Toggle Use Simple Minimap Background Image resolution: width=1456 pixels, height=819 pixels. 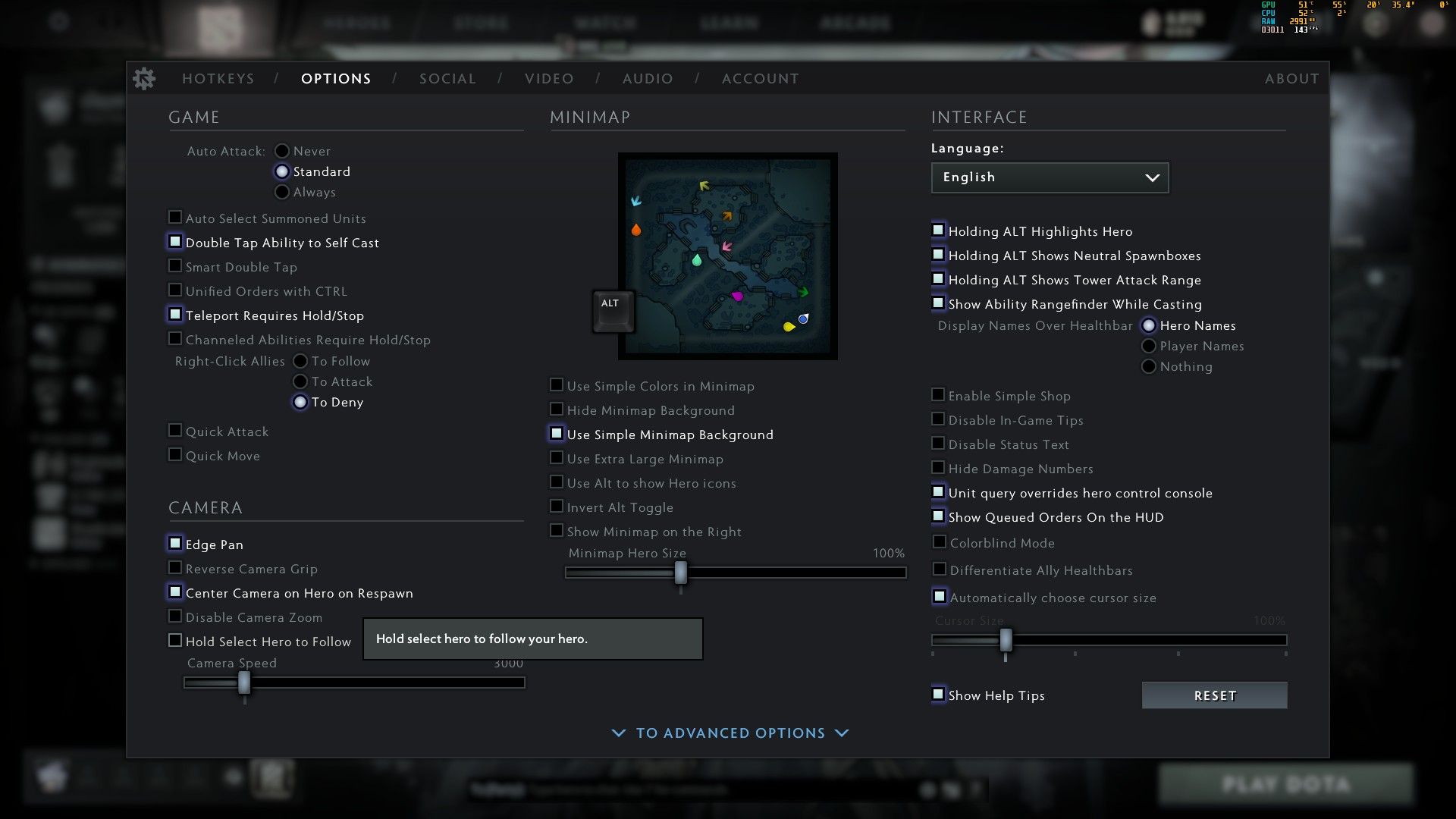click(556, 433)
